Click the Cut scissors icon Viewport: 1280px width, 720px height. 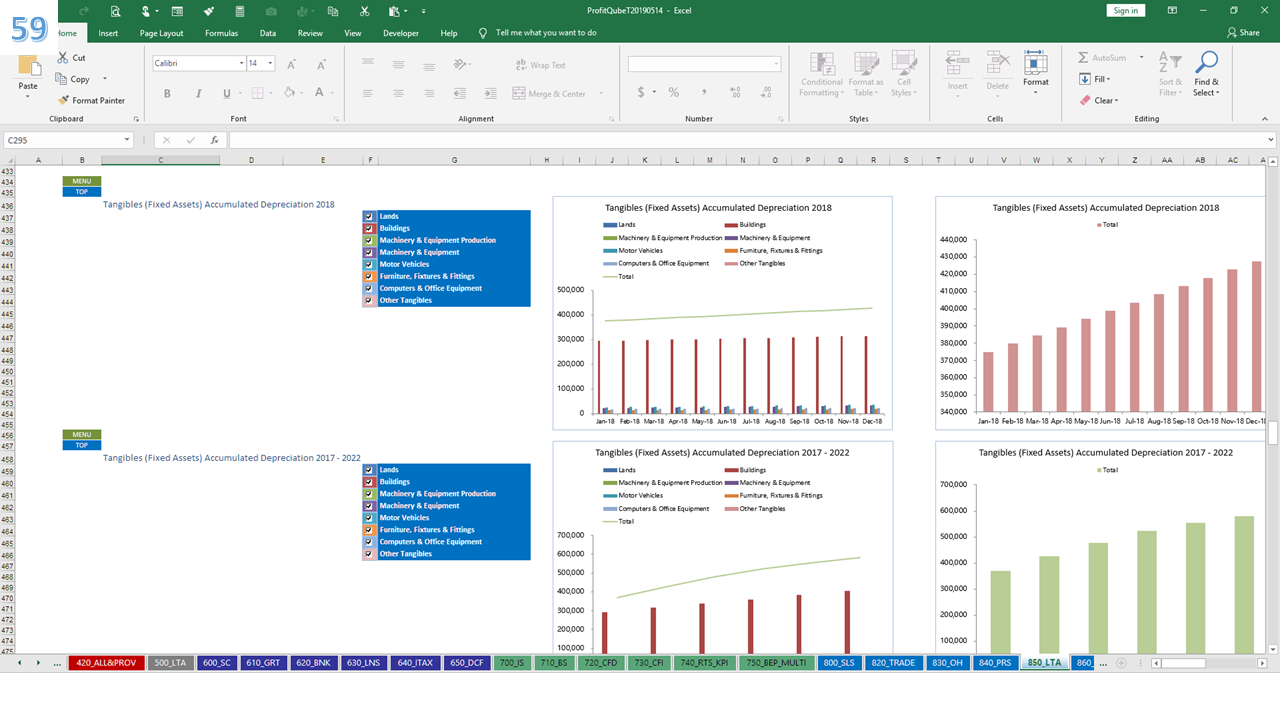click(63, 58)
